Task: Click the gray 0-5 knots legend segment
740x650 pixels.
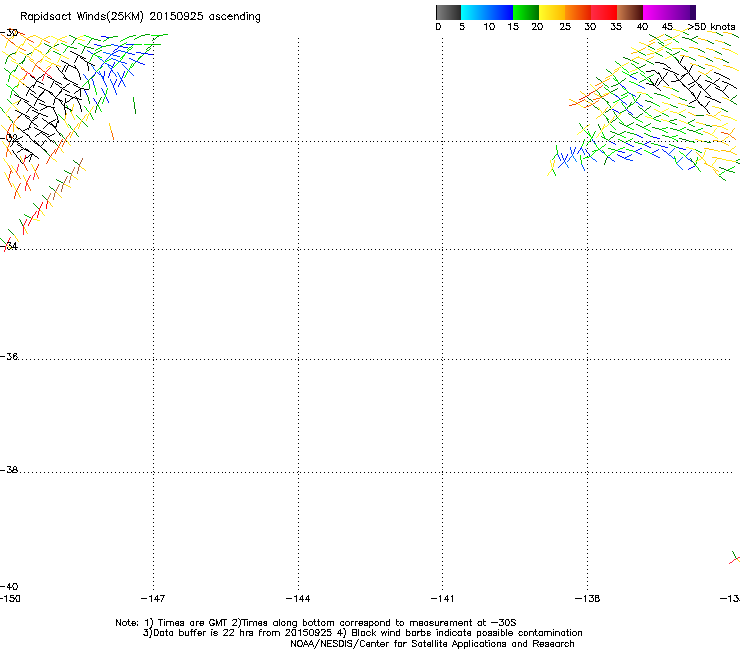Action: [448, 12]
